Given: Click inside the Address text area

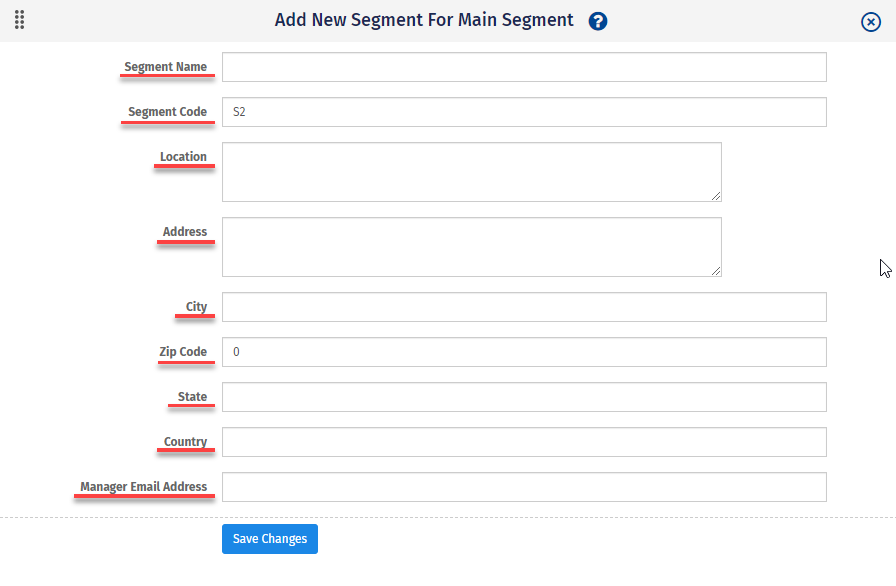Looking at the screenshot, I should pos(470,245).
